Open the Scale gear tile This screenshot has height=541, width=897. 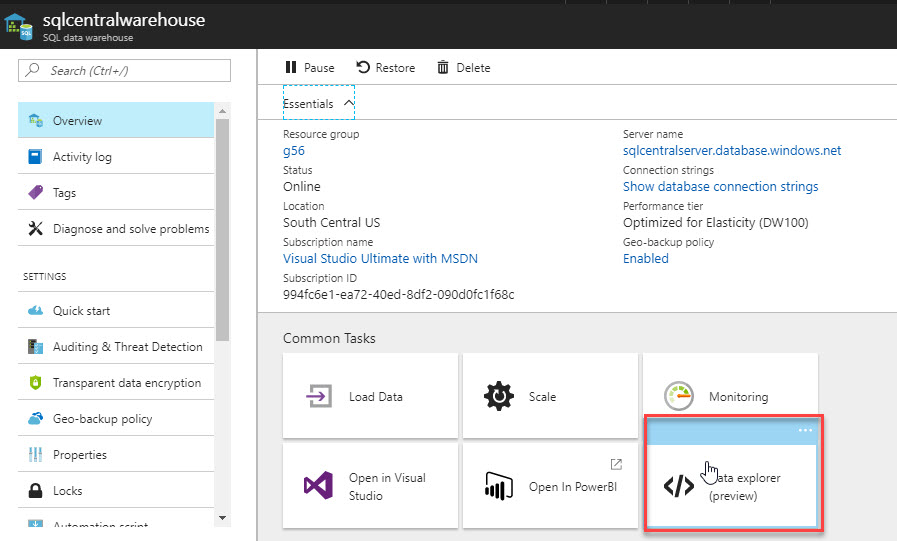[550, 396]
